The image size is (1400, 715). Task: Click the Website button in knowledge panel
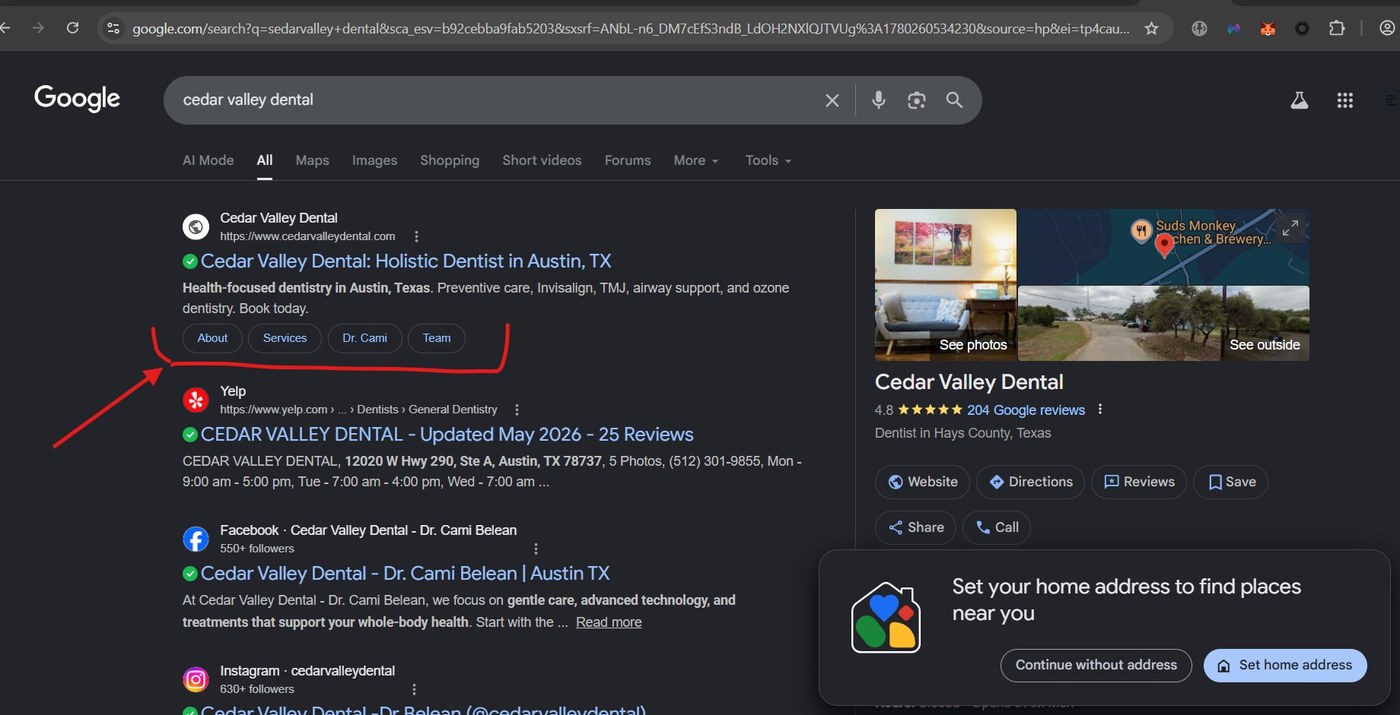pyautogui.click(x=922, y=482)
